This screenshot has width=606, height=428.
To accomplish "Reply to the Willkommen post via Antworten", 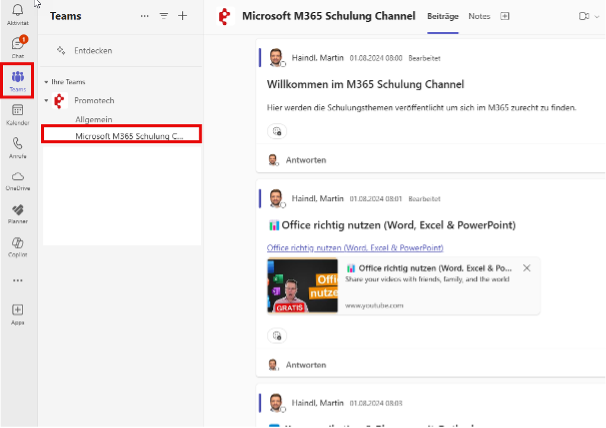I will [x=306, y=160].
